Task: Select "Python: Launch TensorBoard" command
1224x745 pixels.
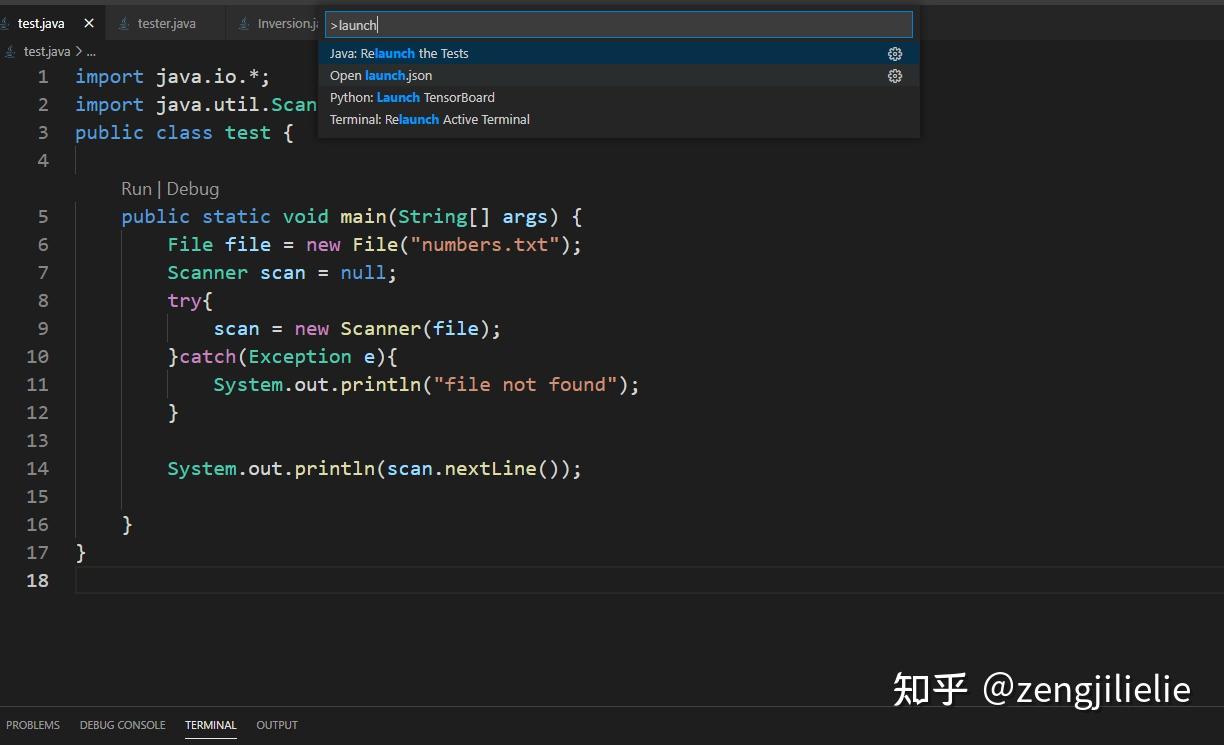Action: coord(410,97)
